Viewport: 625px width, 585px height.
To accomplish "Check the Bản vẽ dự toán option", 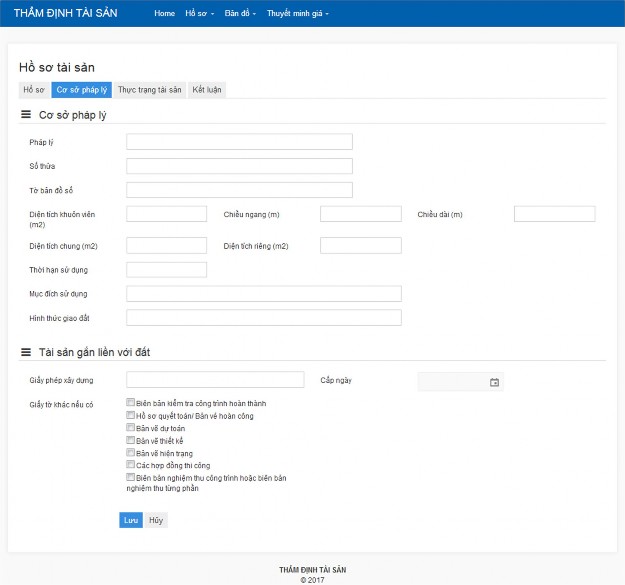I will pos(131,428).
